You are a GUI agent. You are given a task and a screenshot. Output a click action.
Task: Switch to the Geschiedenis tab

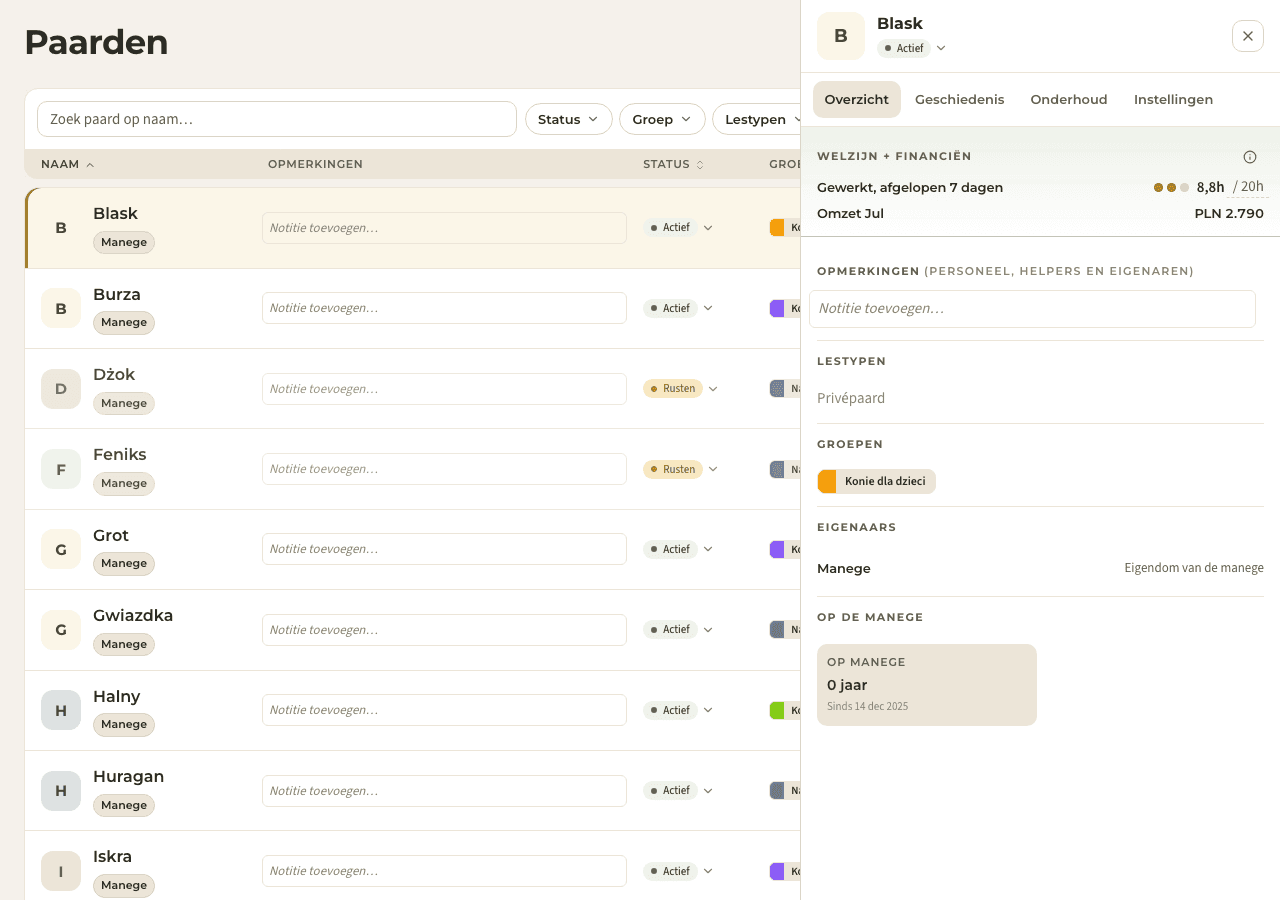pyautogui.click(x=960, y=99)
